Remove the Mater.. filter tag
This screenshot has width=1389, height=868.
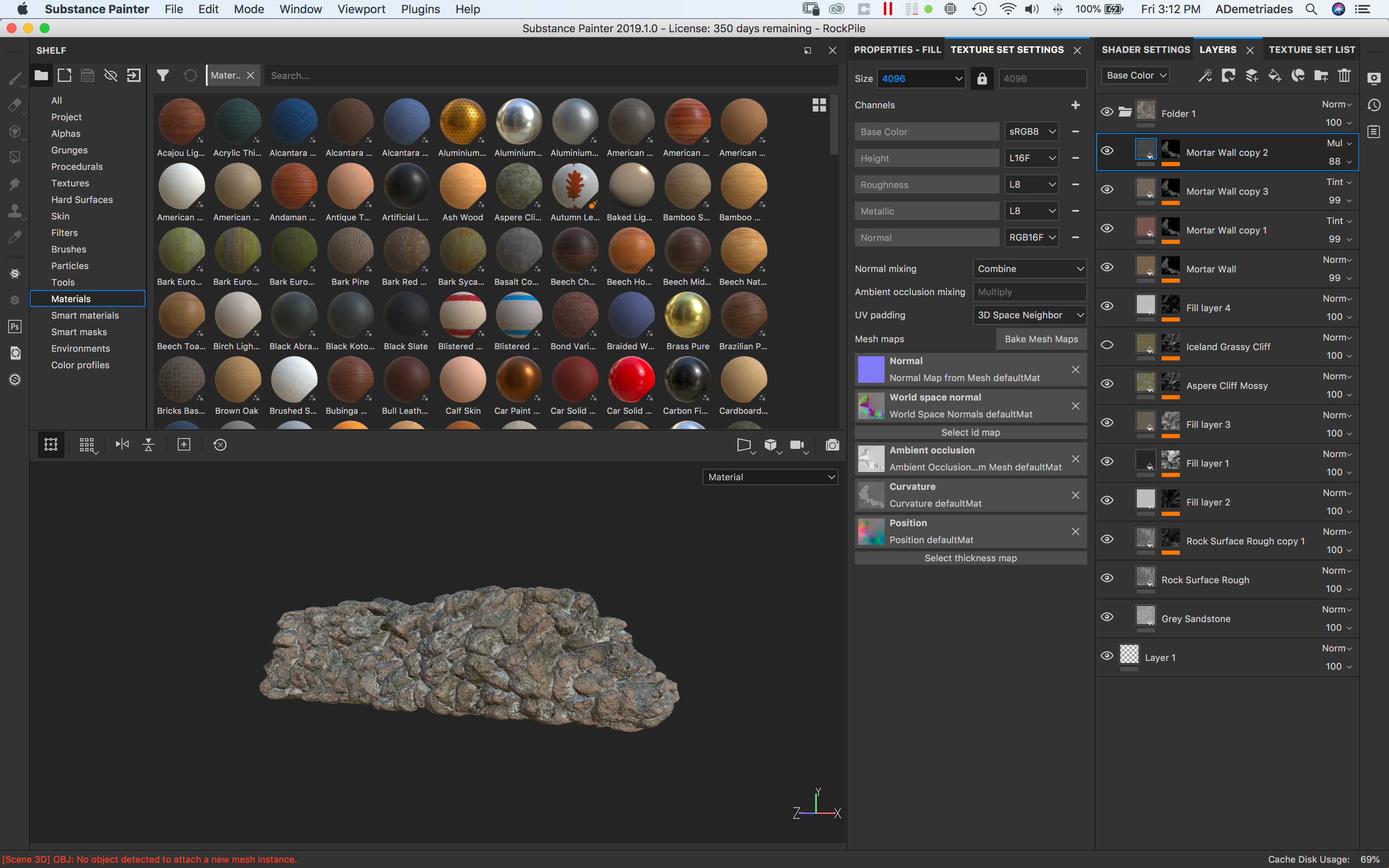tap(251, 75)
